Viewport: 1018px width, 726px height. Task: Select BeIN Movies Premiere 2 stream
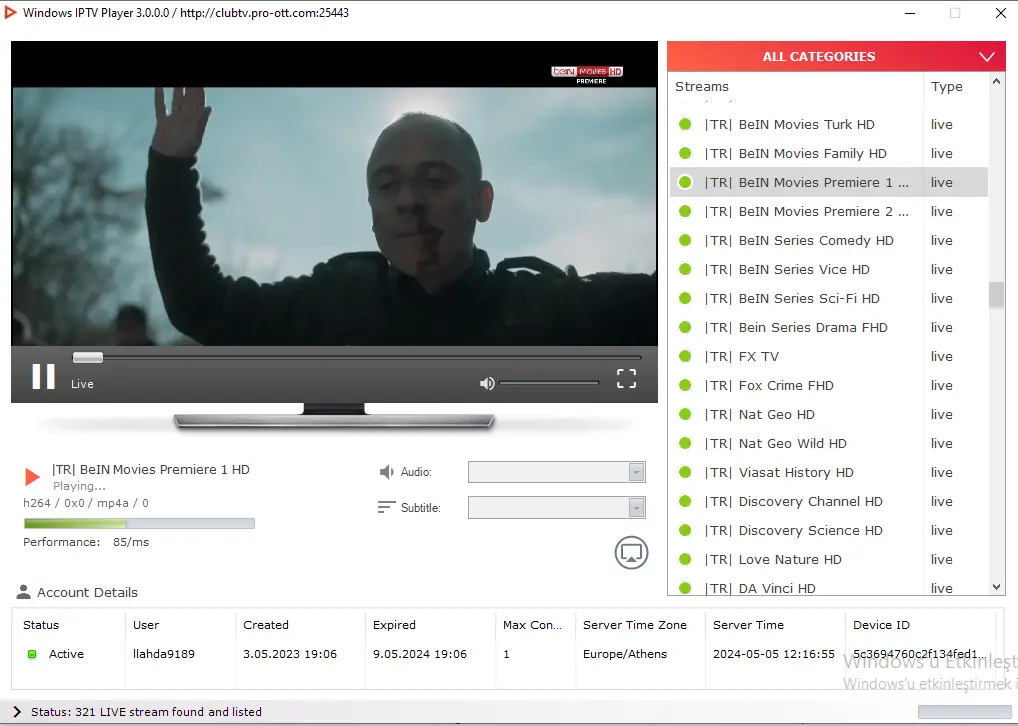pos(828,211)
